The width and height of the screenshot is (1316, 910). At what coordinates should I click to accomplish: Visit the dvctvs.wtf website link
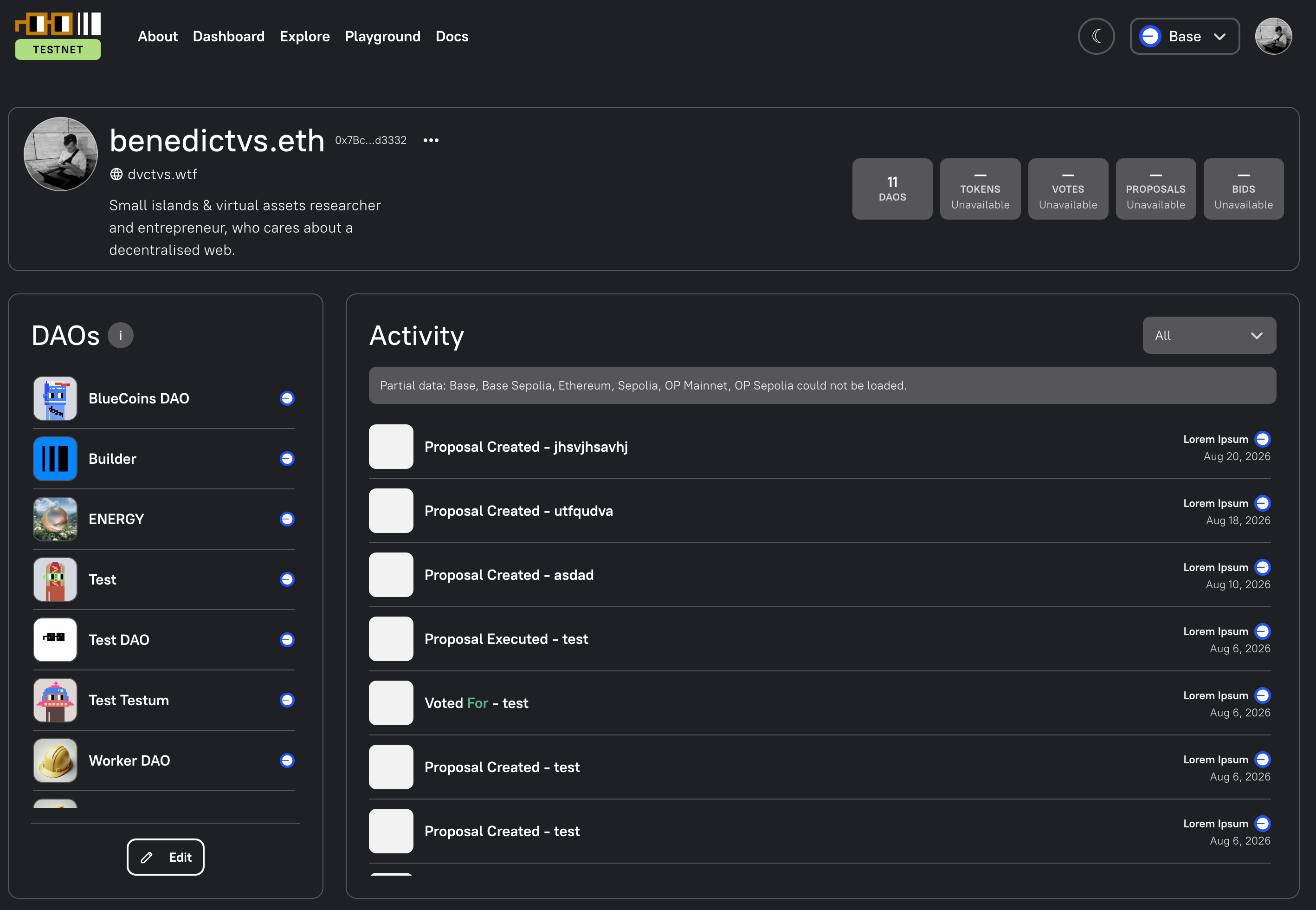[x=154, y=175]
